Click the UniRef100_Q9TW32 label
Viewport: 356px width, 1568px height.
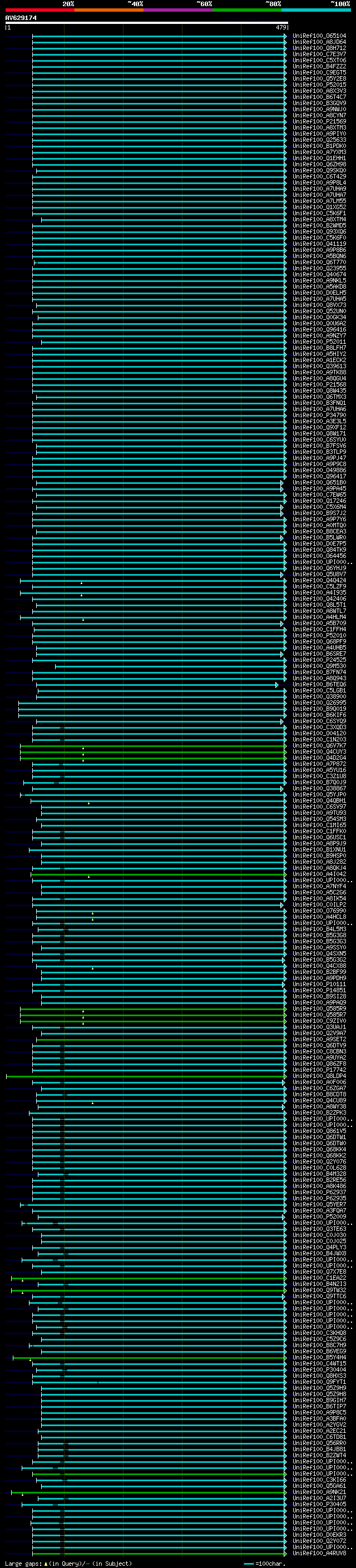coord(319,1290)
